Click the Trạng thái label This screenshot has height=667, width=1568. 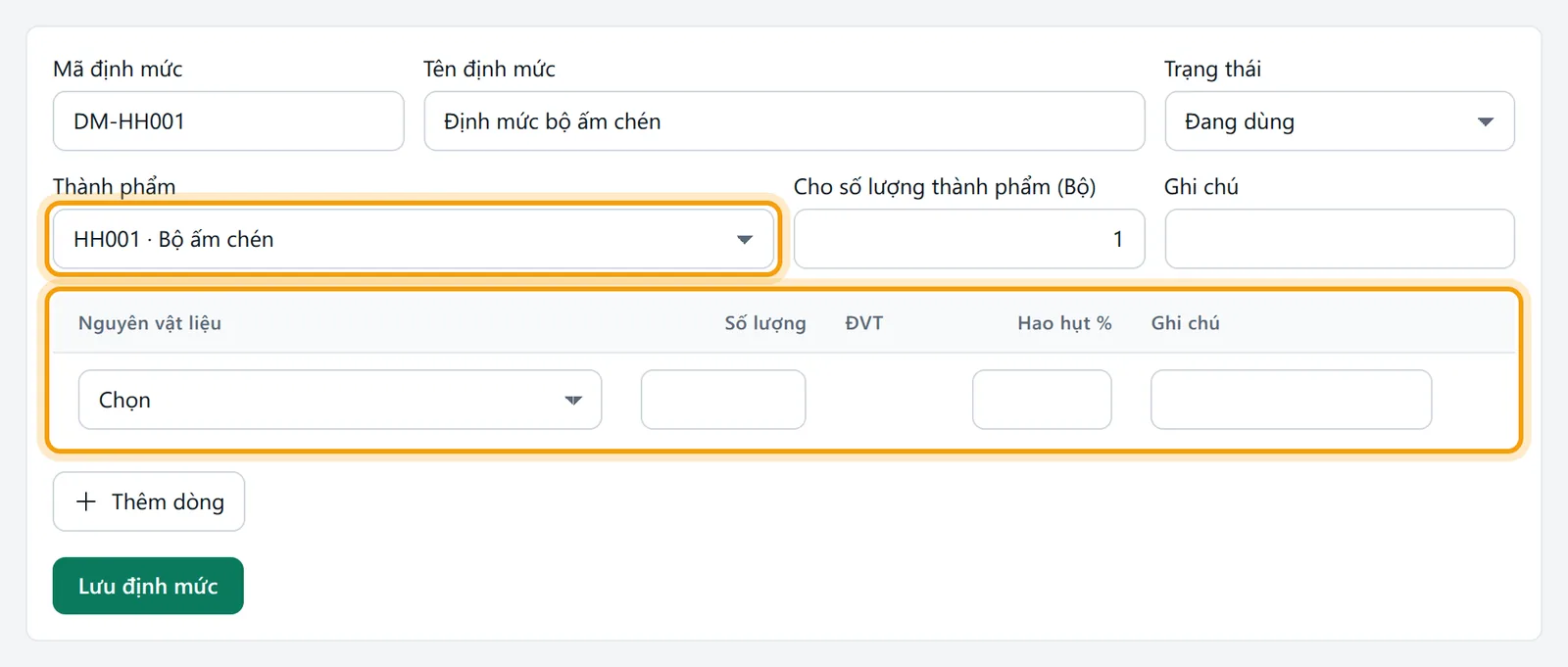pos(1212,69)
